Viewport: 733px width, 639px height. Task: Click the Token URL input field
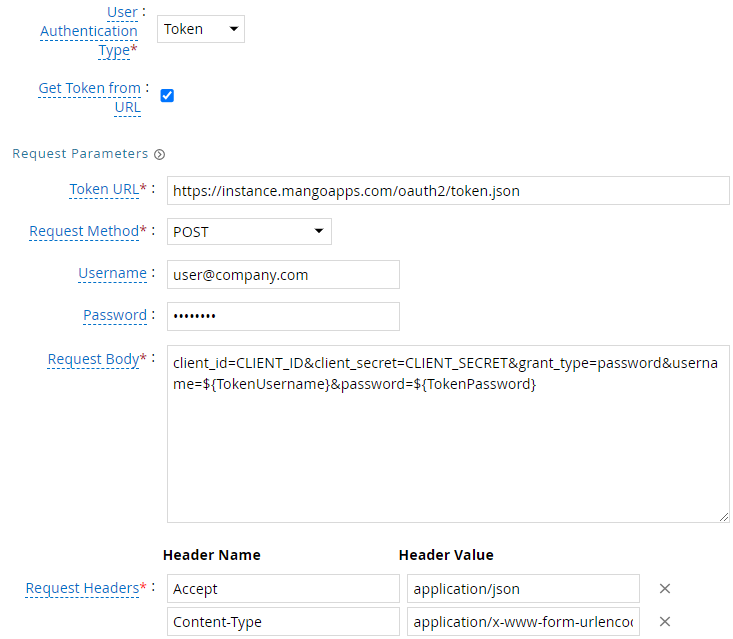coord(448,191)
